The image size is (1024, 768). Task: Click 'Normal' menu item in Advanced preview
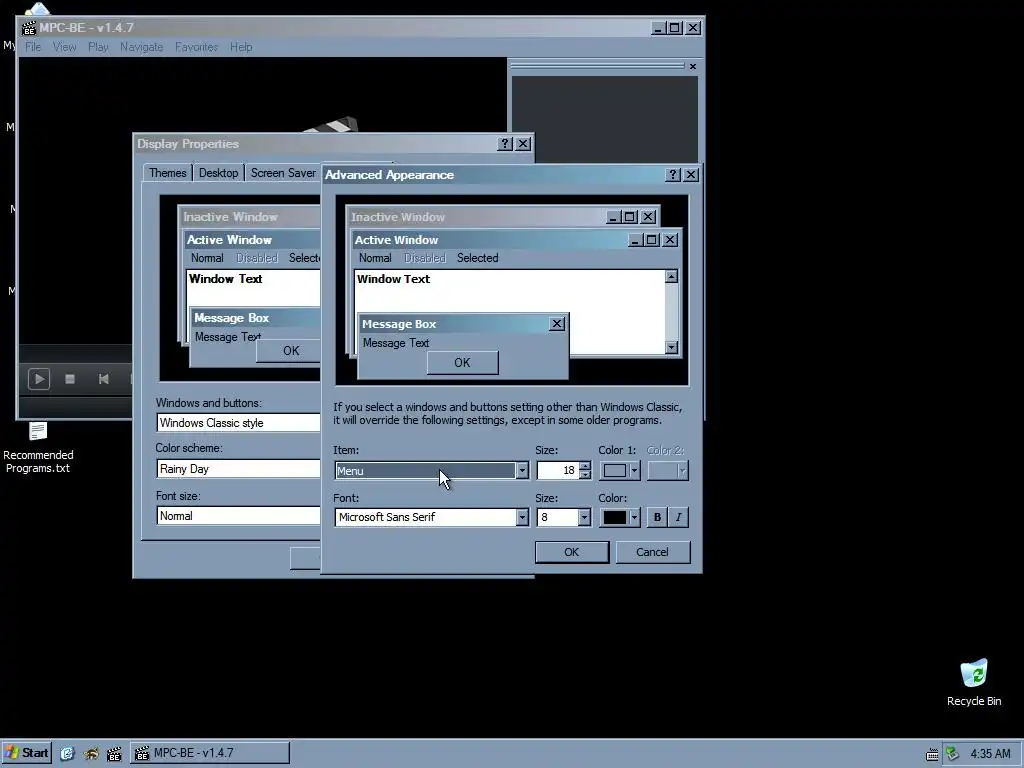tap(375, 258)
